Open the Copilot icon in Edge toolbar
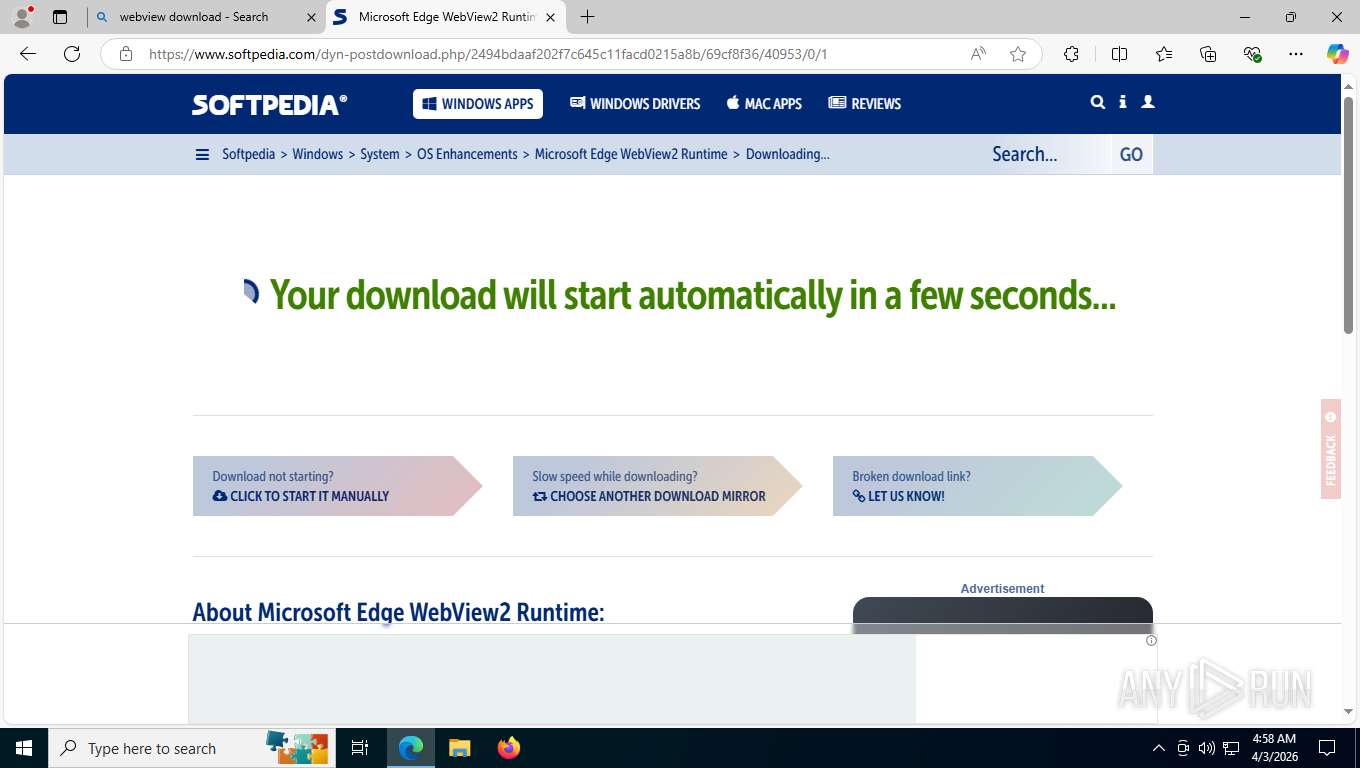The image size is (1360, 768). (x=1337, y=54)
